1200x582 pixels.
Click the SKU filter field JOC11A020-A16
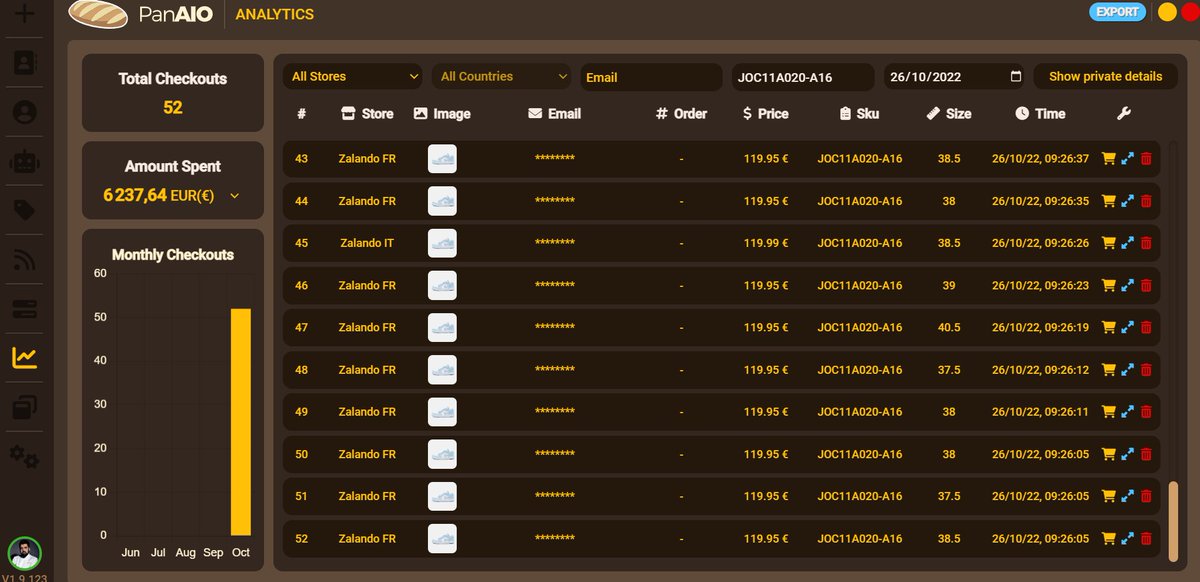click(802, 77)
